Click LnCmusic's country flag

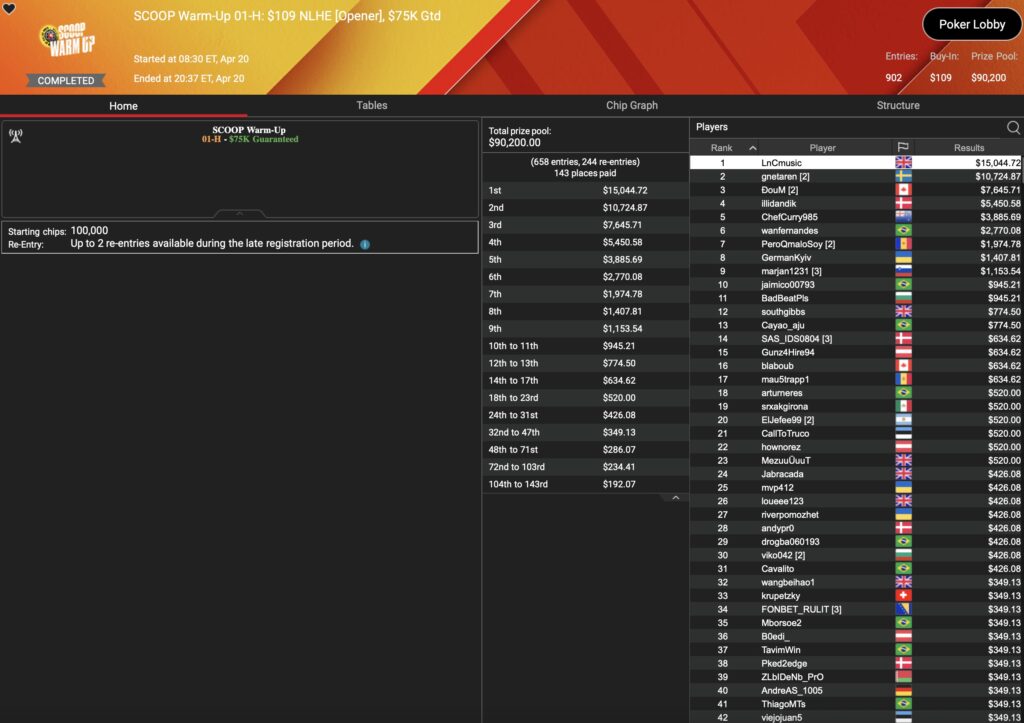tap(903, 163)
